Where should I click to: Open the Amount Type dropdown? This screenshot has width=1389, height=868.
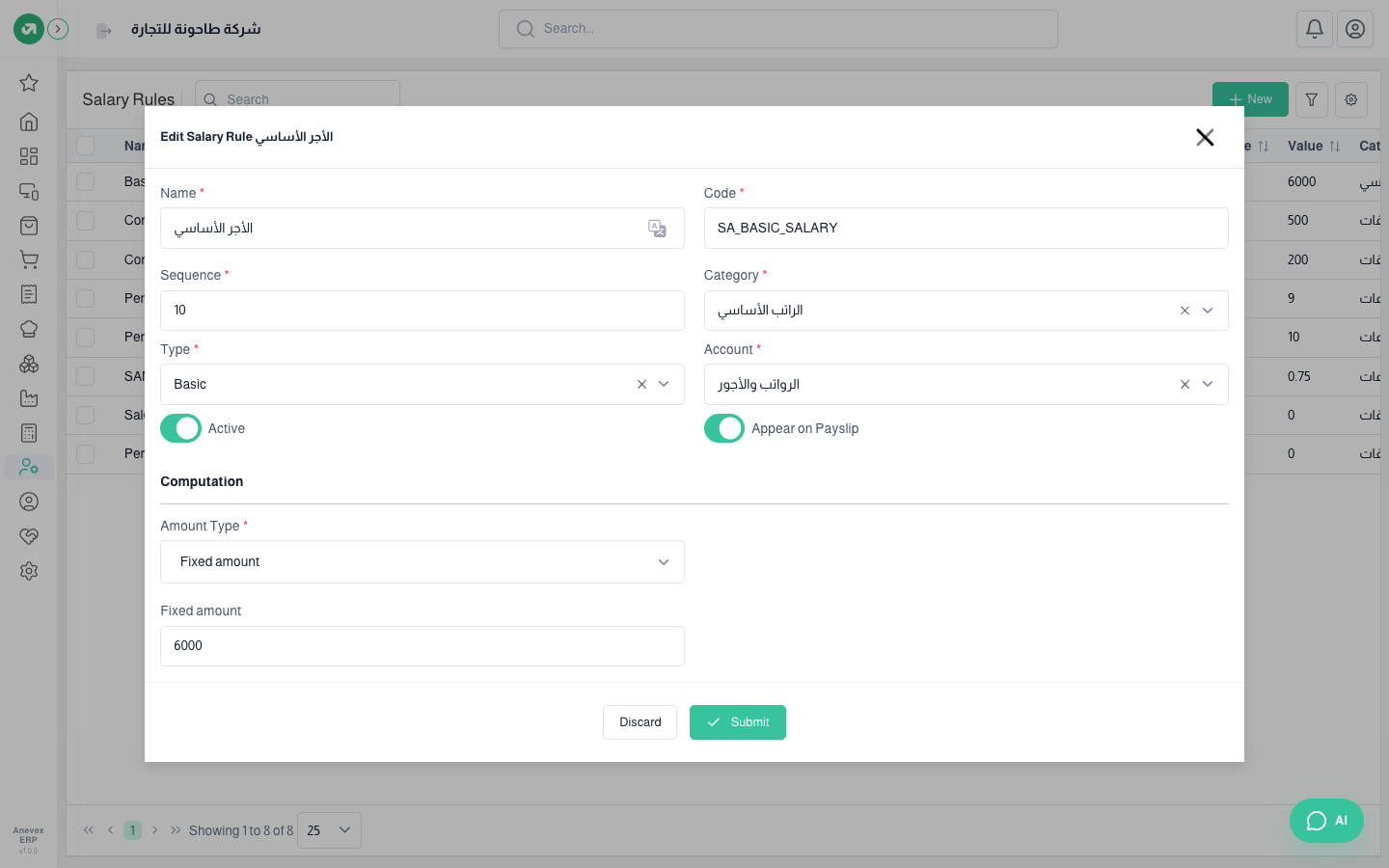[422, 562]
